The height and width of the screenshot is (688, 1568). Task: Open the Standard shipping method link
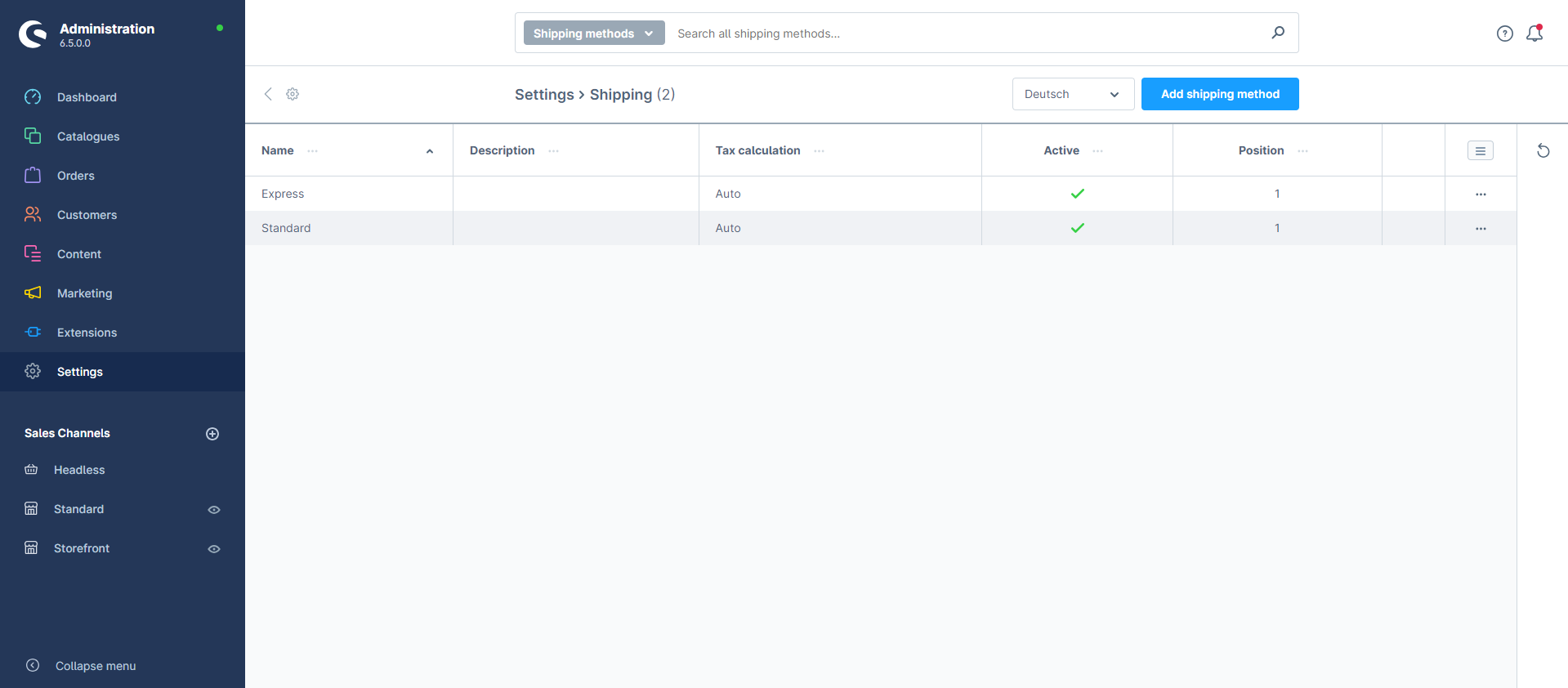pyautogui.click(x=286, y=228)
